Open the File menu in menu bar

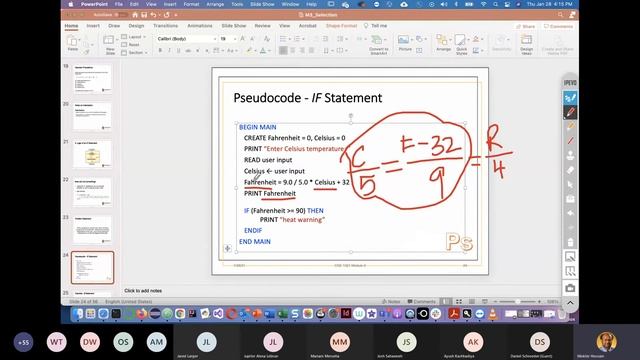pyautogui.click(x=118, y=4)
